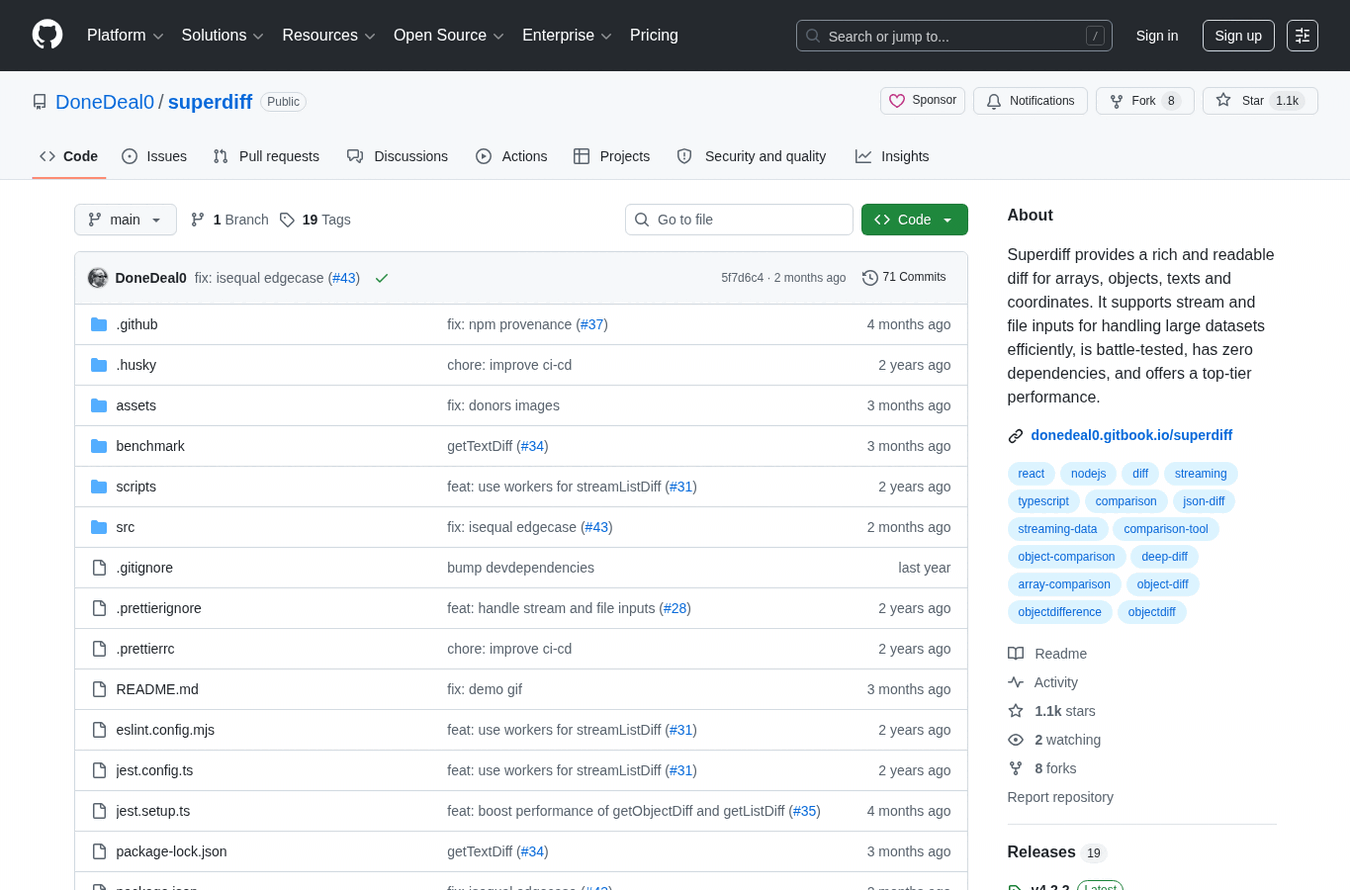Click the fork icon beside 8 forks
The height and width of the screenshot is (890, 1350).
(1016, 769)
